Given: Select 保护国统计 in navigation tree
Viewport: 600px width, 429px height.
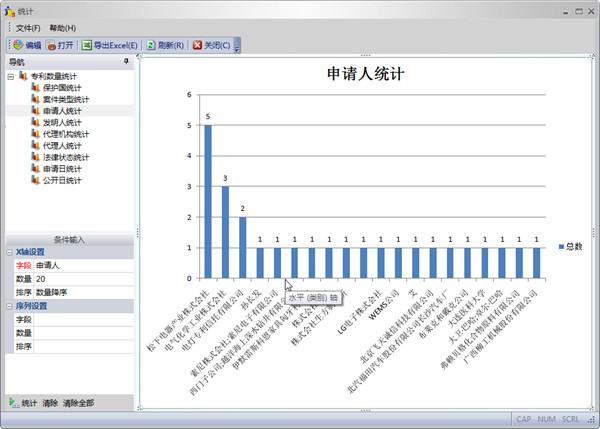Looking at the screenshot, I should (62, 88).
